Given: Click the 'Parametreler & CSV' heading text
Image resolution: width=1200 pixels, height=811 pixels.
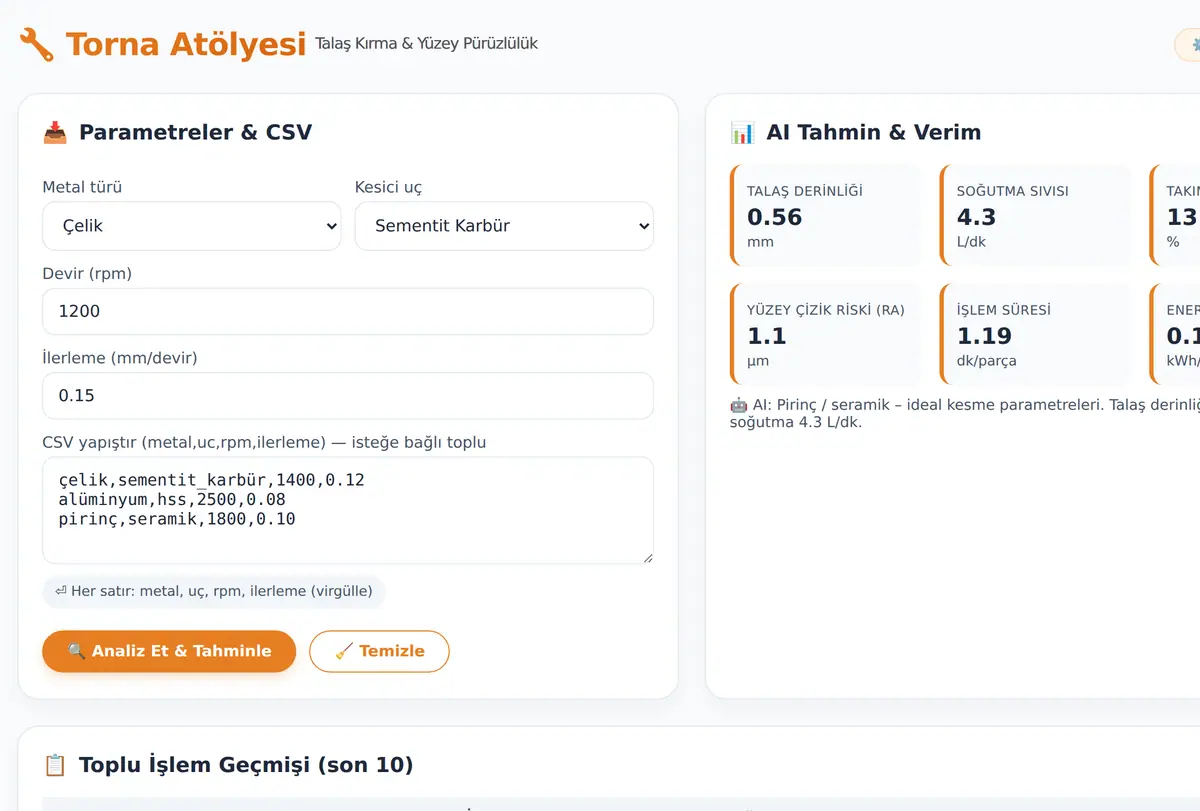Looking at the screenshot, I should pyautogui.click(x=195, y=132).
